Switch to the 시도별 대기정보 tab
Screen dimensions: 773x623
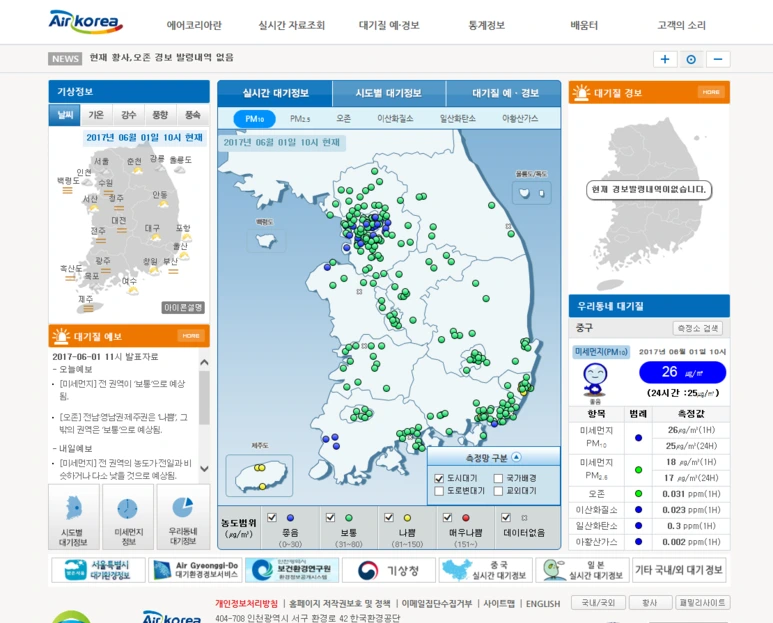[389, 93]
